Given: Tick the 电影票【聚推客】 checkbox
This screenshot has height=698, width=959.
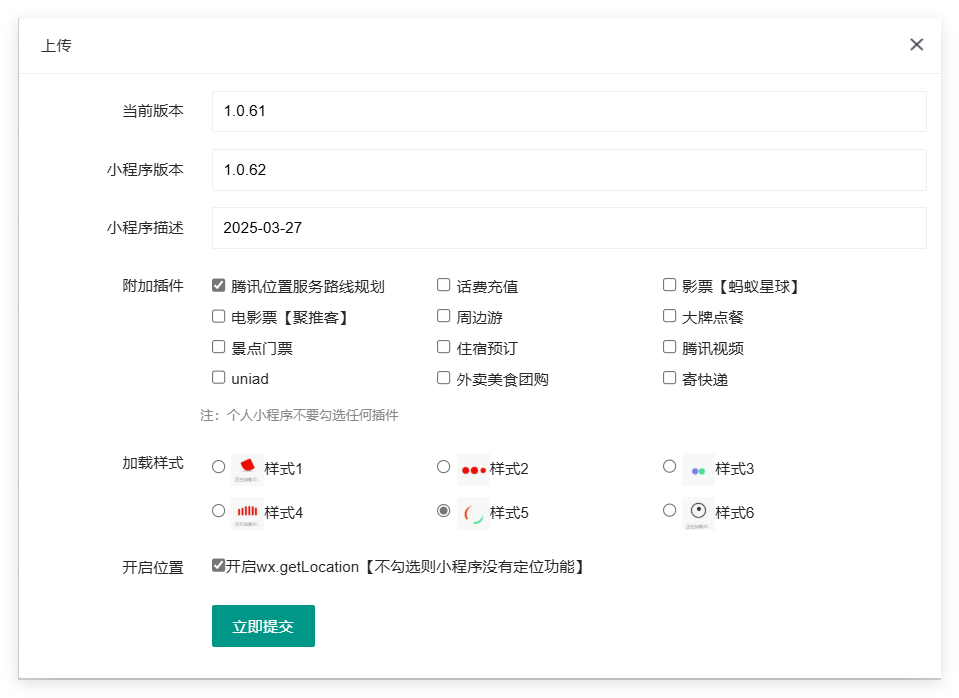Looking at the screenshot, I should coord(218,316).
